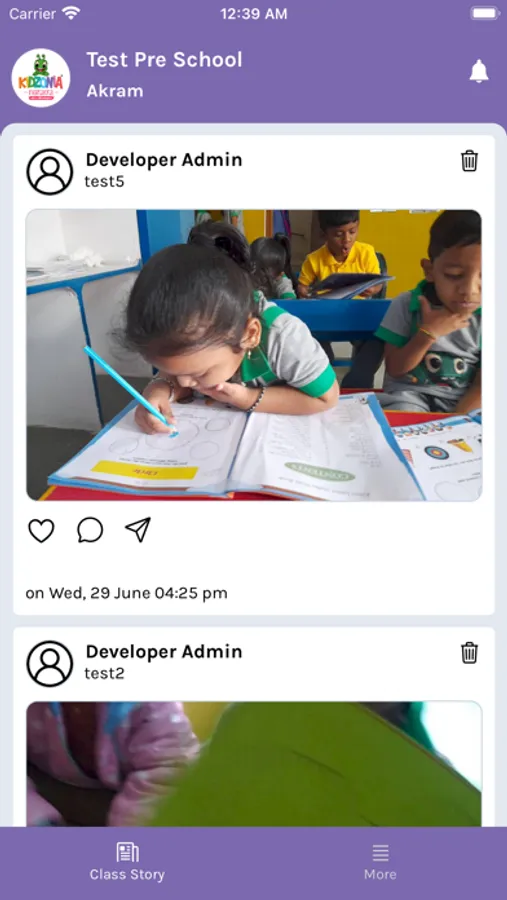Tap Developer Admin name on test5 post
Viewport: 507px width, 900px height.
pos(164,160)
